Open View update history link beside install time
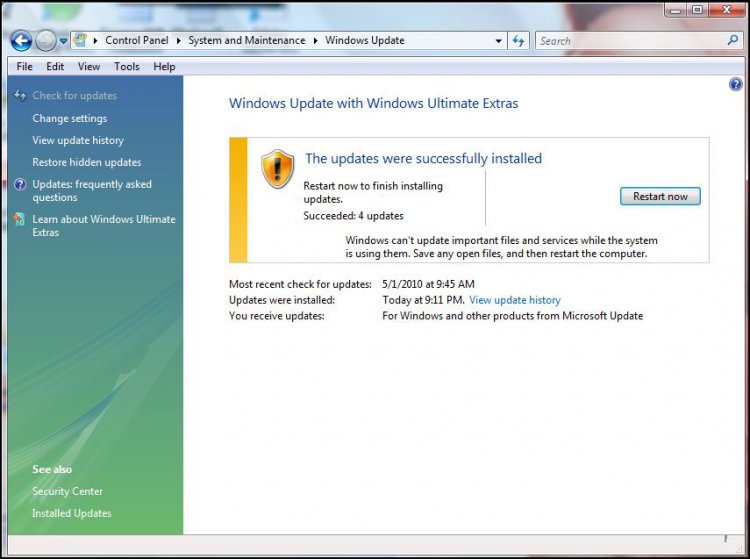This screenshot has height=559, width=750. 515,300
